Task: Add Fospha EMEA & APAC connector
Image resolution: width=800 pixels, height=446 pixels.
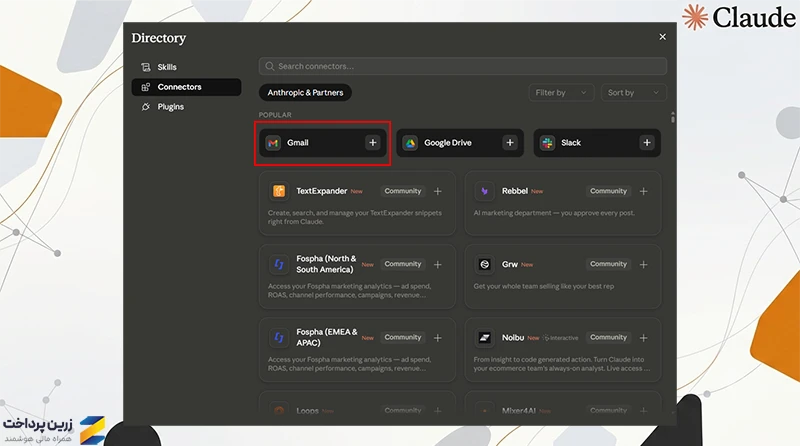Action: point(438,338)
